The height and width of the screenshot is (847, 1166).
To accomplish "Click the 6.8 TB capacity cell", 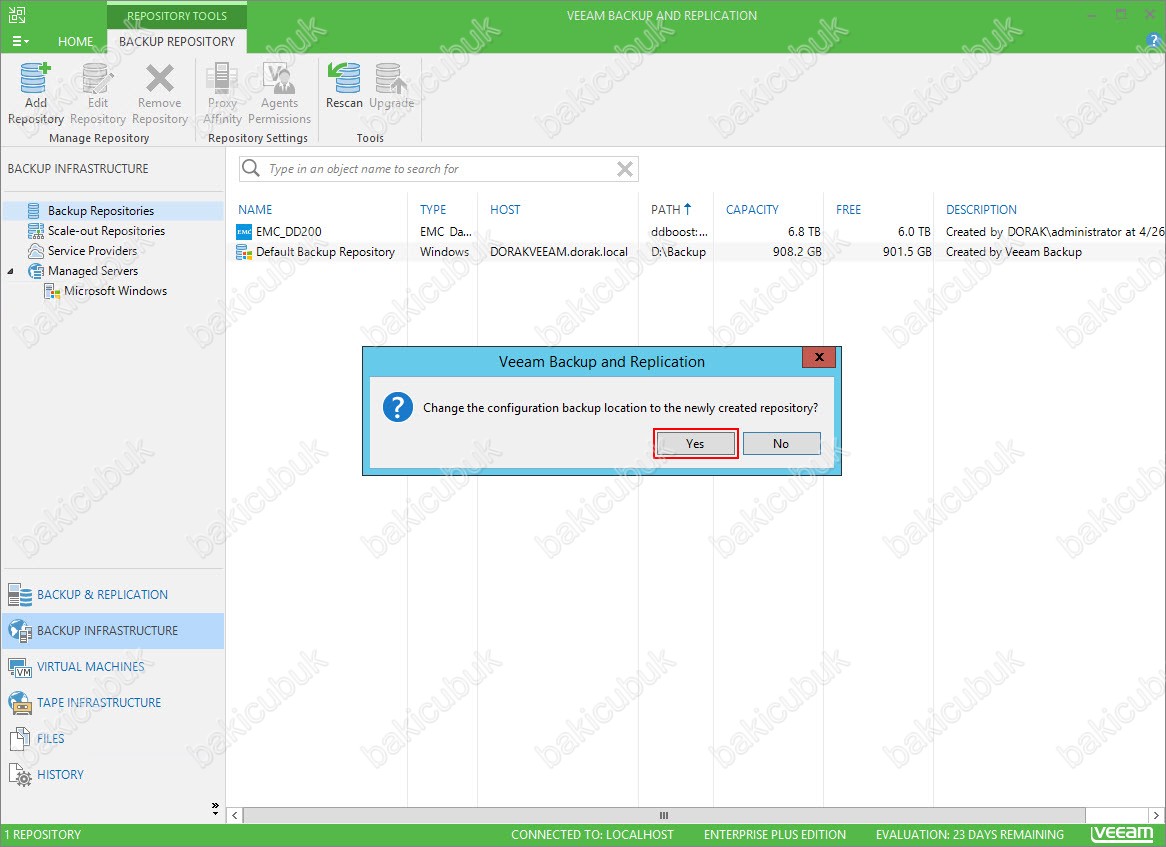I will point(804,232).
